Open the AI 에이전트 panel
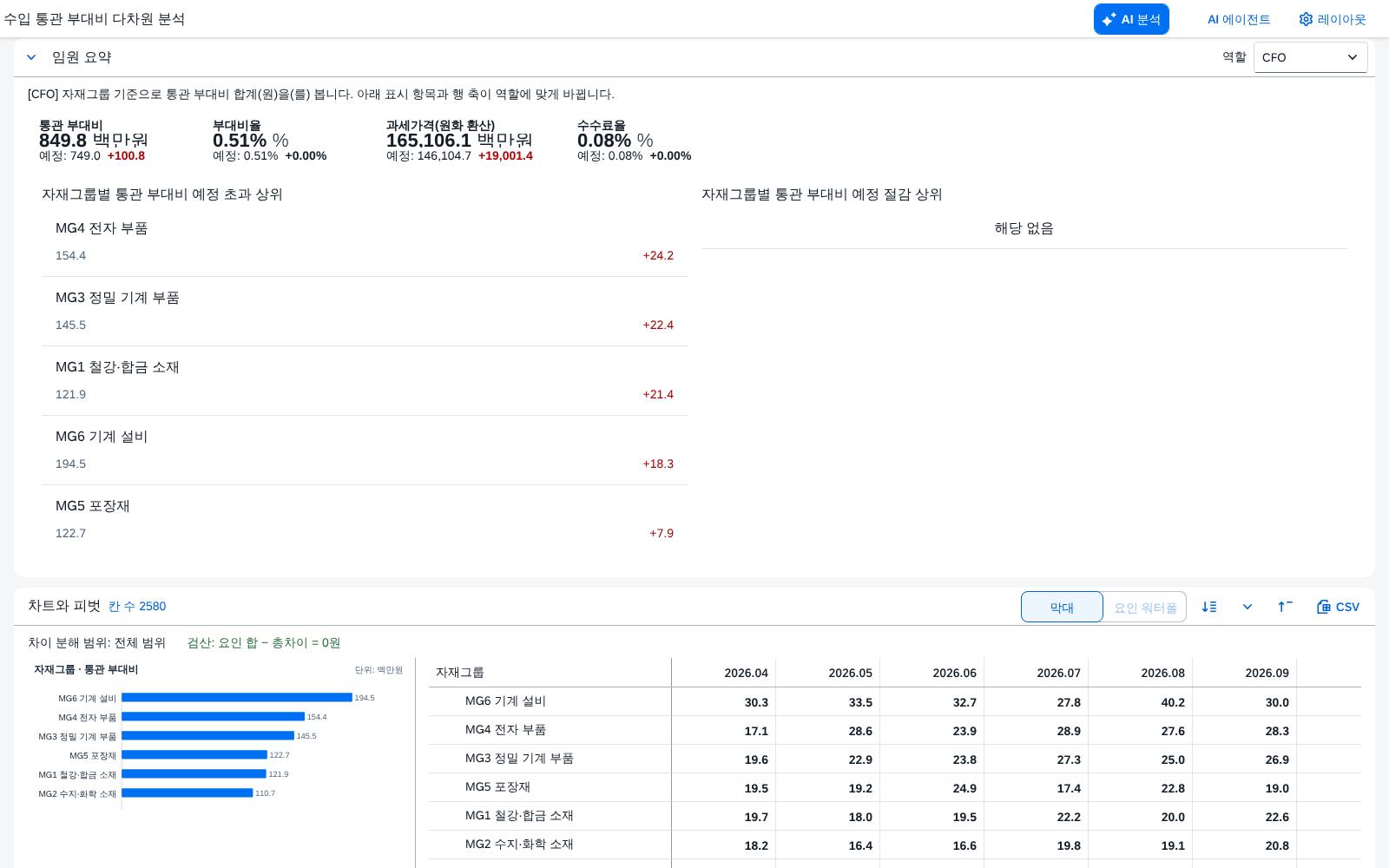This screenshot has width=1389, height=868. pyautogui.click(x=1239, y=19)
